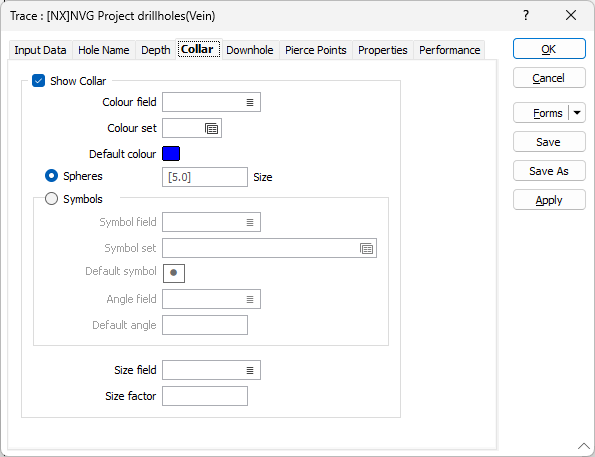Select the Collar tab
Viewport: 595px width, 457px height.
pyautogui.click(x=199, y=49)
